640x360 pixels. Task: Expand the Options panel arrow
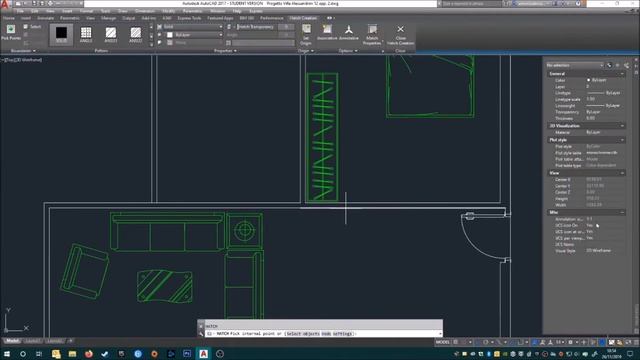(x=356, y=51)
